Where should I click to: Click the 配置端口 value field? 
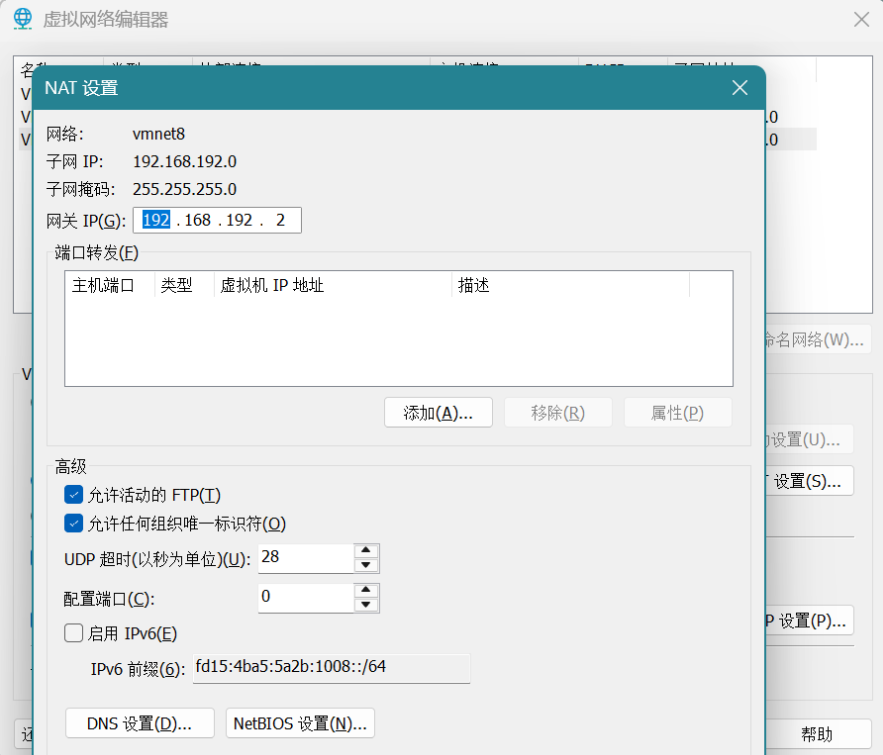(x=306, y=597)
